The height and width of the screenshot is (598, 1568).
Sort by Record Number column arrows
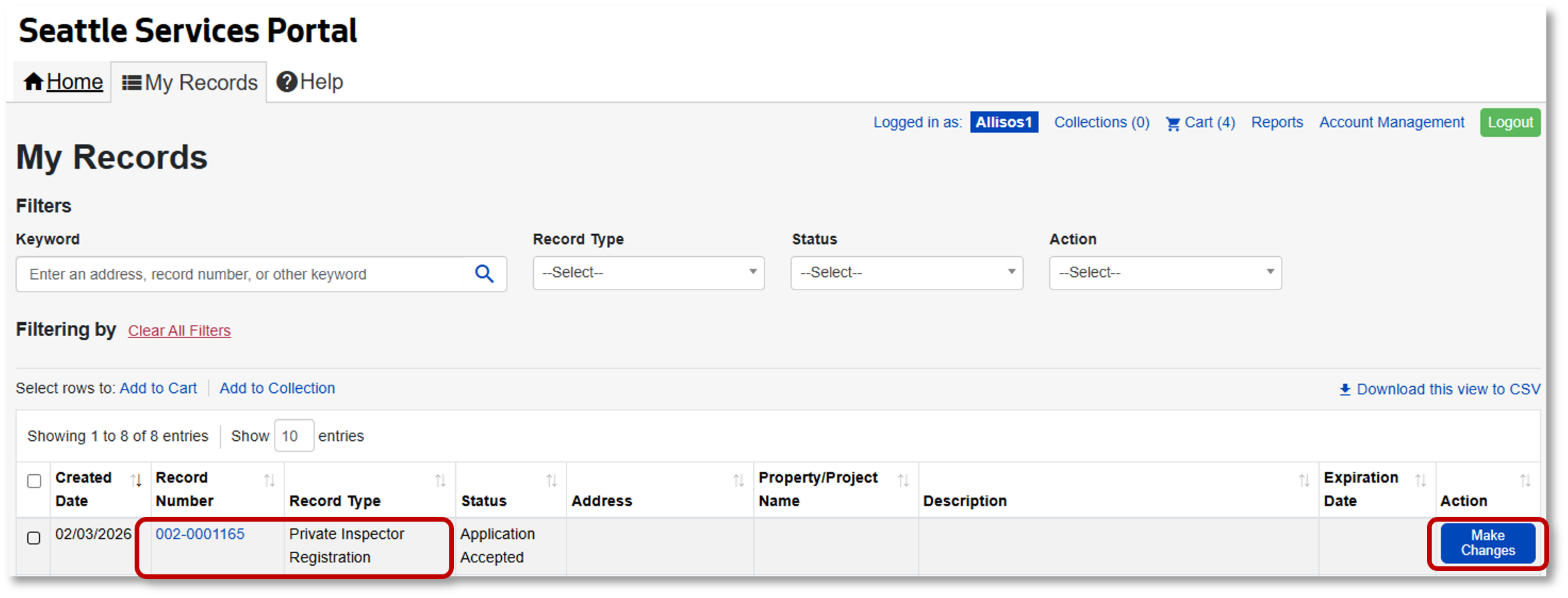(269, 480)
